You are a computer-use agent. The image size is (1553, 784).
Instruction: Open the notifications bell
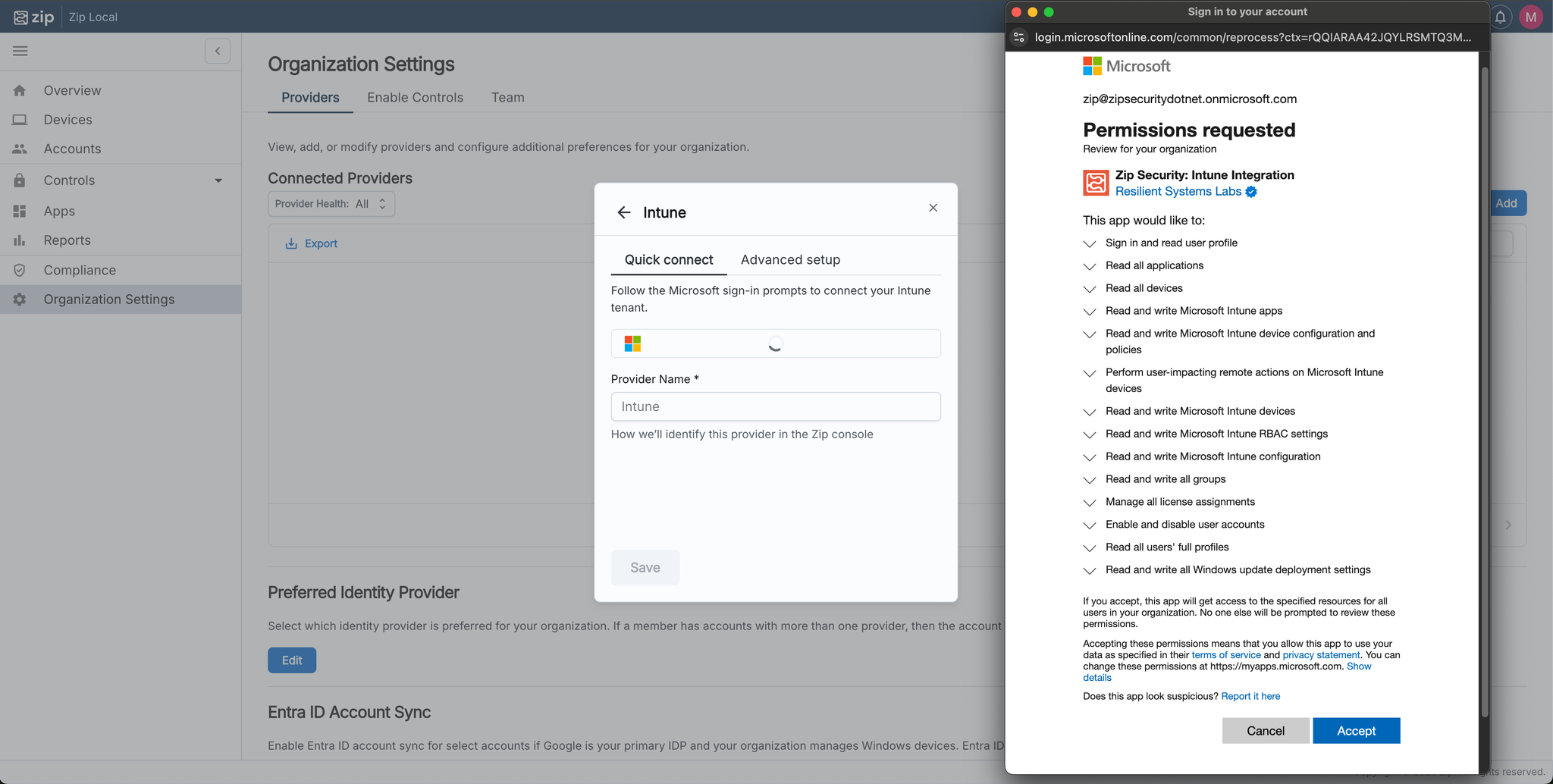(x=1500, y=17)
